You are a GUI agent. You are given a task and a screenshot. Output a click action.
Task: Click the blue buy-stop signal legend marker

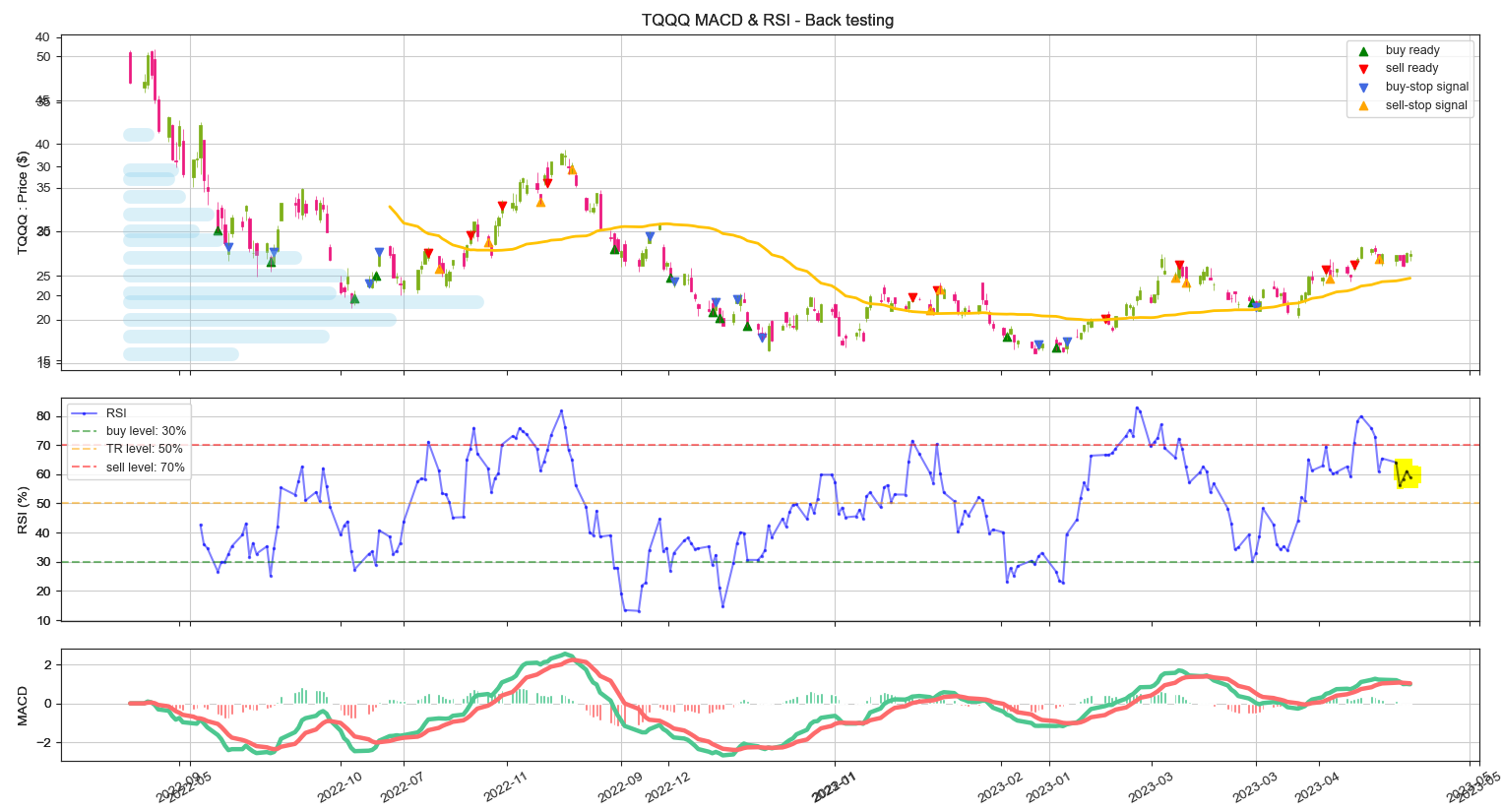1363,88
